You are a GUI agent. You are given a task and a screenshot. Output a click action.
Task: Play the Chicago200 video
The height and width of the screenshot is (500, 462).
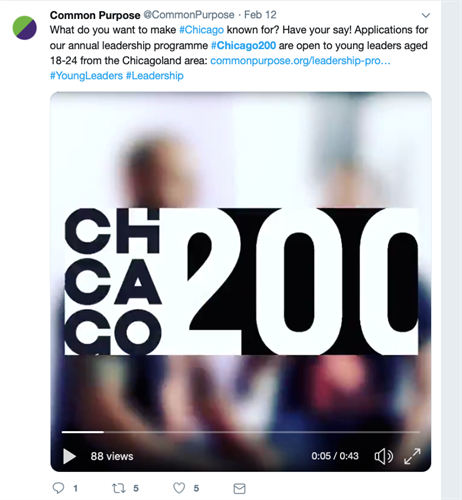coord(69,456)
